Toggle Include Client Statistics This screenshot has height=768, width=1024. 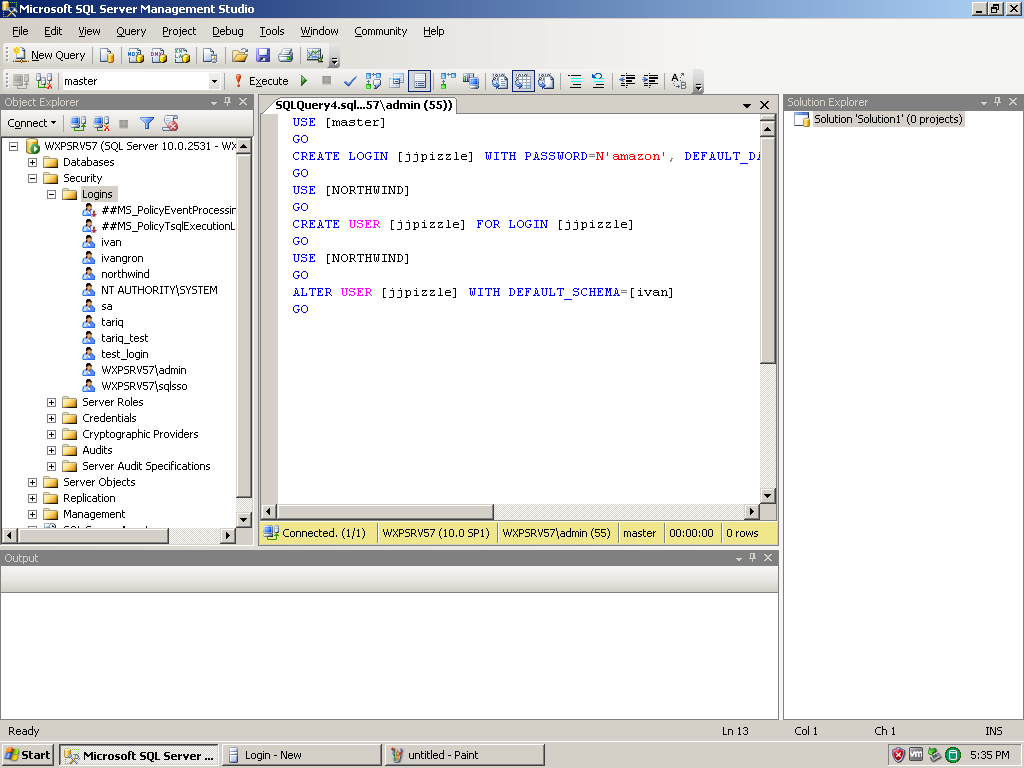coord(471,81)
